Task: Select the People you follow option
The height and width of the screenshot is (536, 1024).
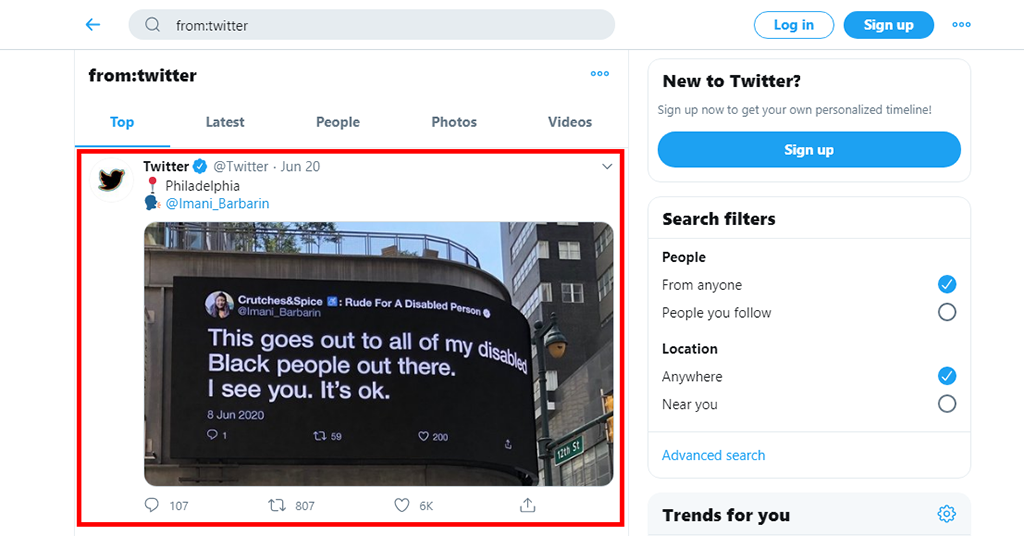Action: [946, 312]
